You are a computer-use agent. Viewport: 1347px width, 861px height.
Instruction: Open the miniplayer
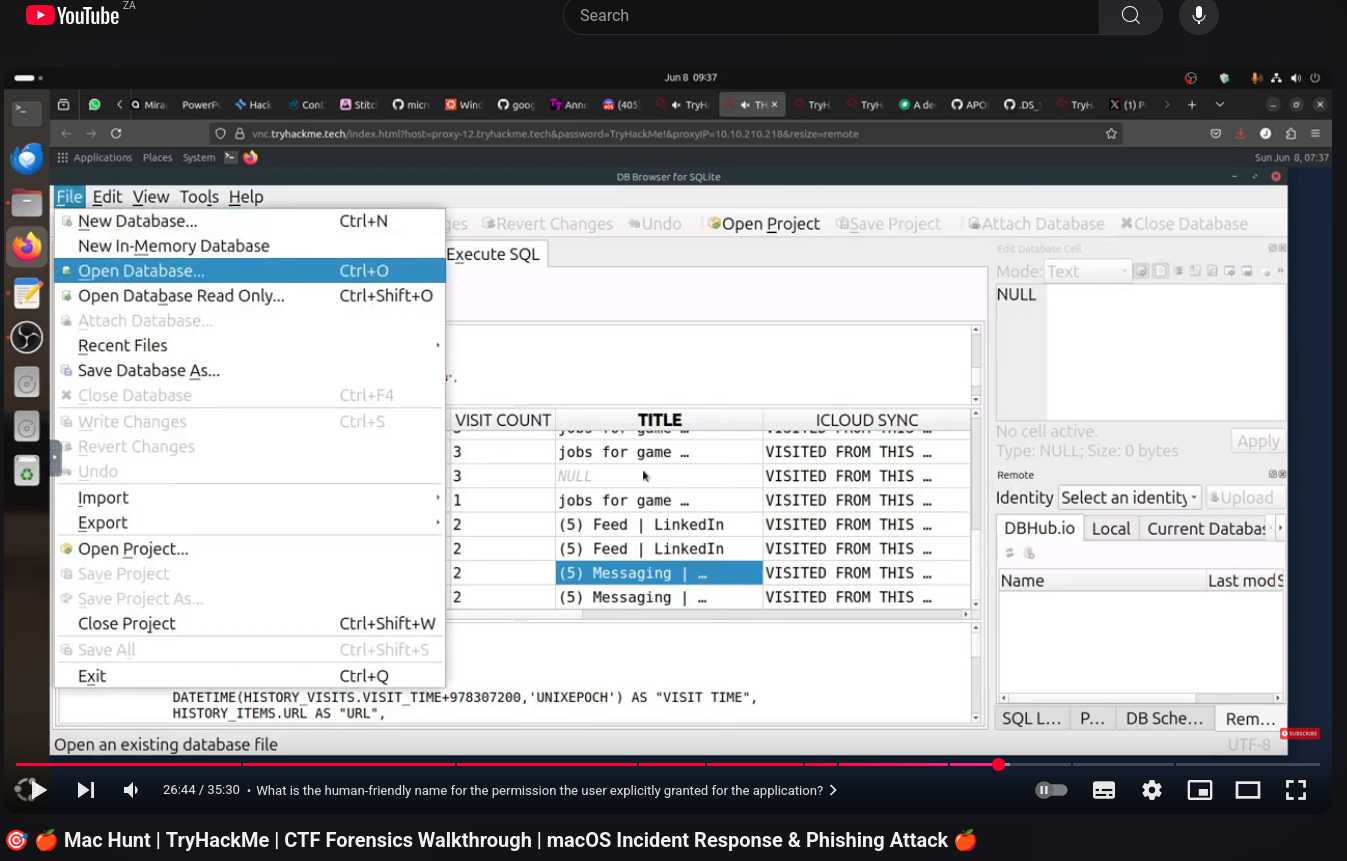pos(1200,790)
